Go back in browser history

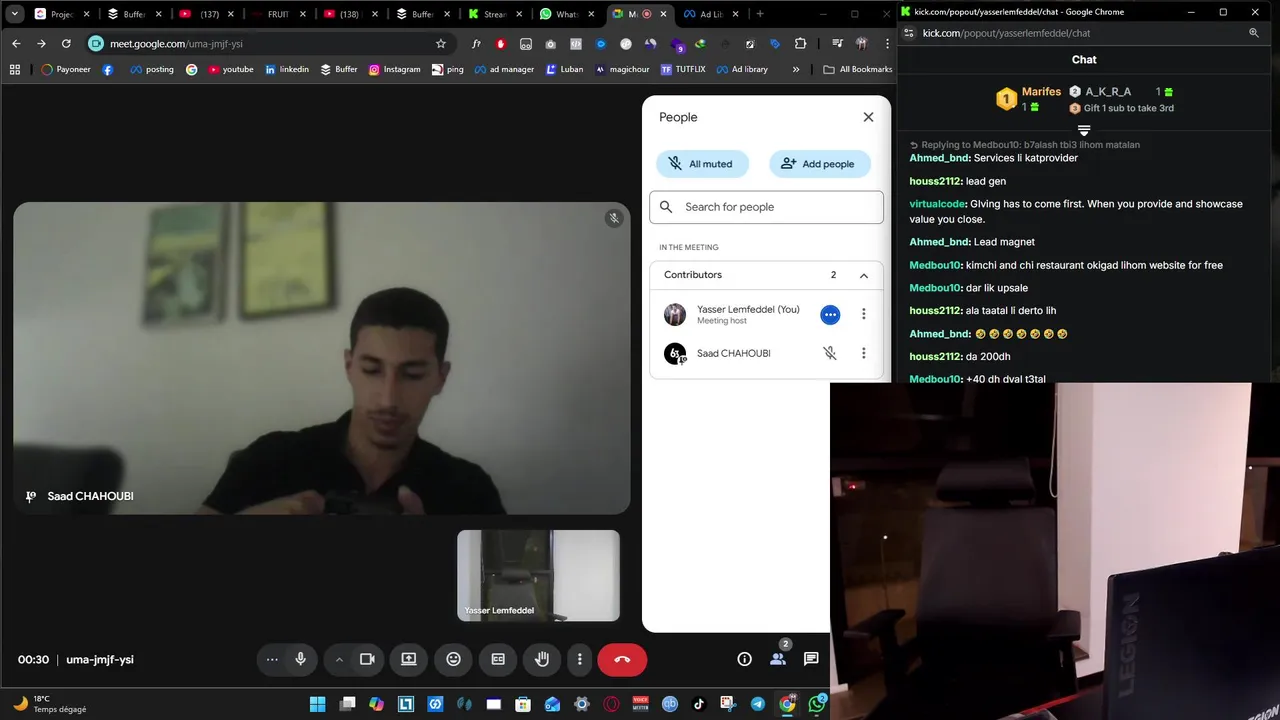(x=16, y=44)
